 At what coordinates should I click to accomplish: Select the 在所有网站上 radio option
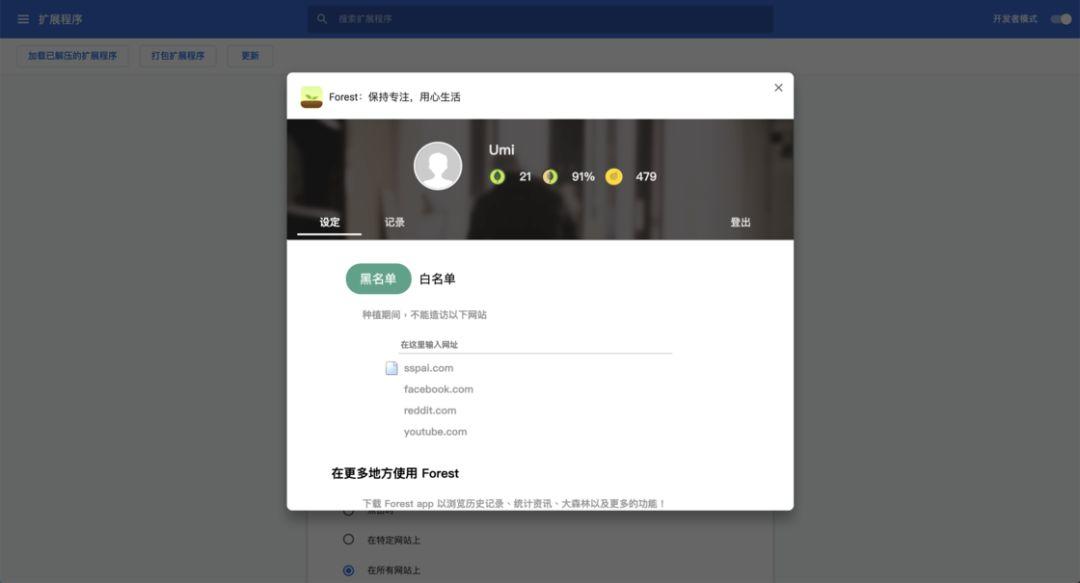click(349, 570)
